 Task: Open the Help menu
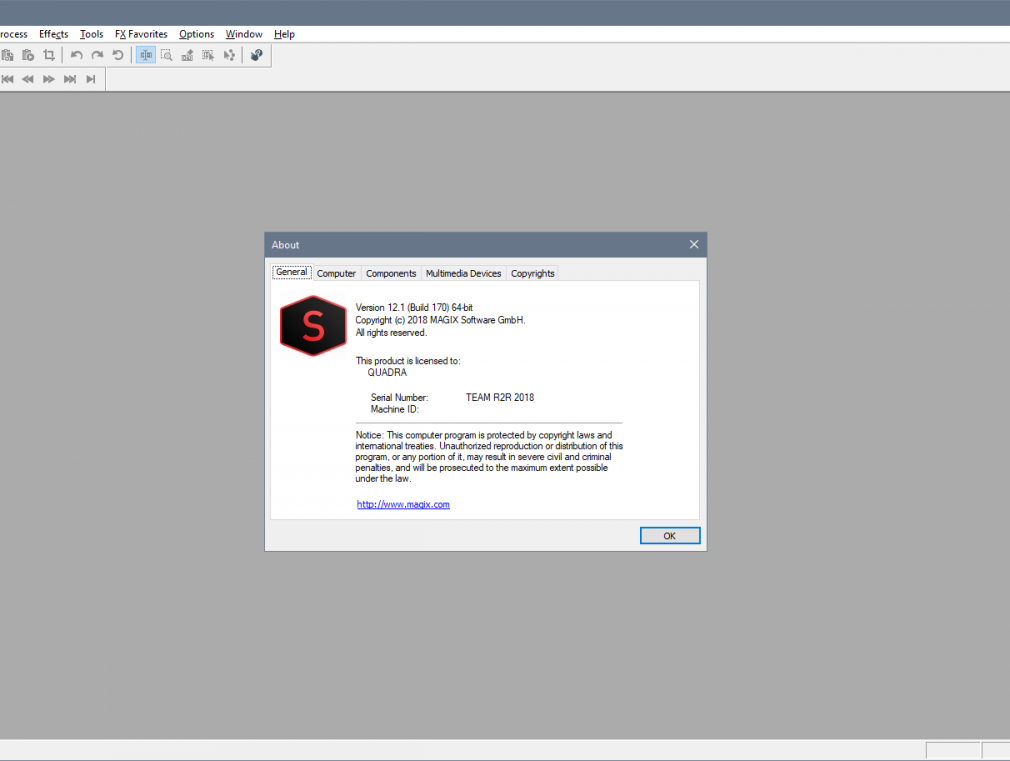pyautogui.click(x=284, y=34)
